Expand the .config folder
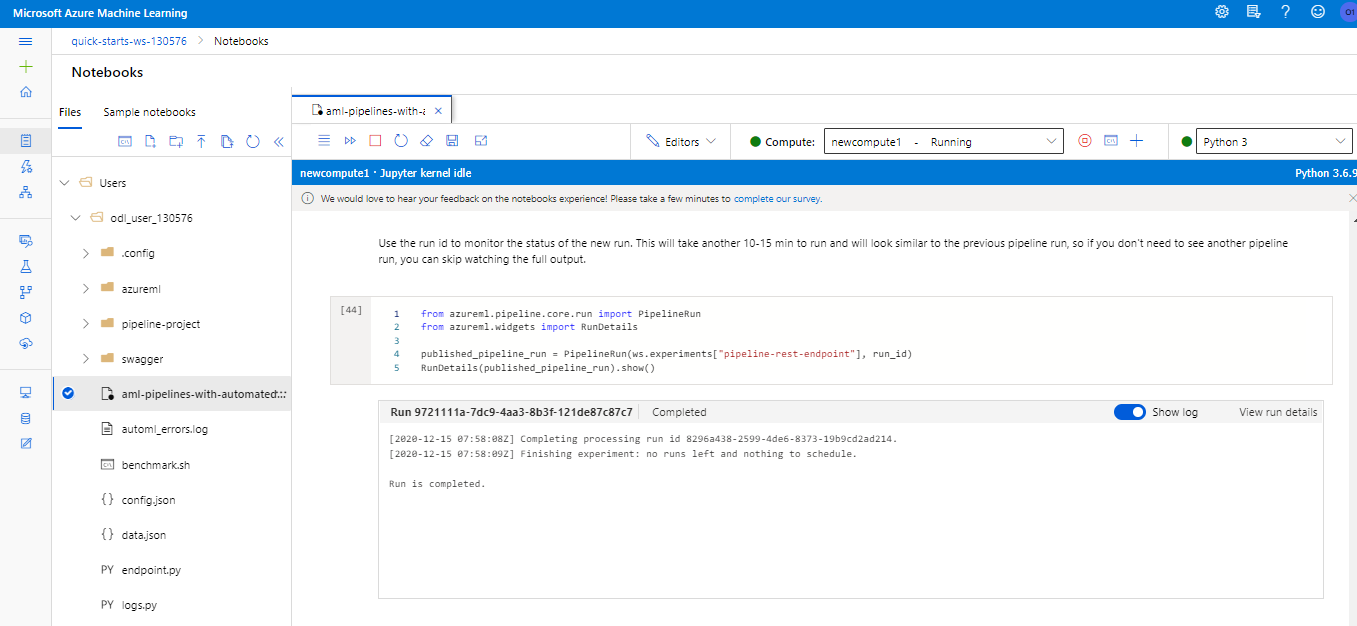The height and width of the screenshot is (626, 1357). (86, 253)
